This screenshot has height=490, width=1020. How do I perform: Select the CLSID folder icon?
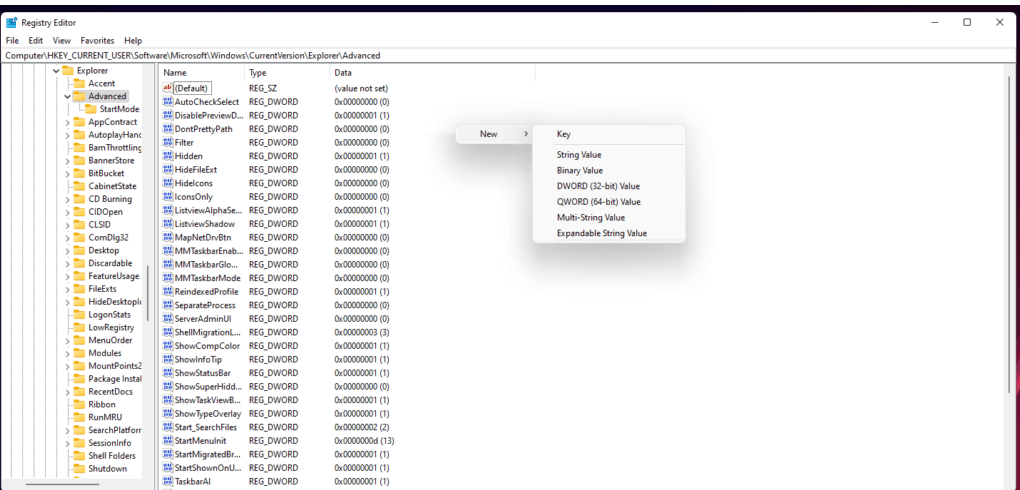click(79, 224)
